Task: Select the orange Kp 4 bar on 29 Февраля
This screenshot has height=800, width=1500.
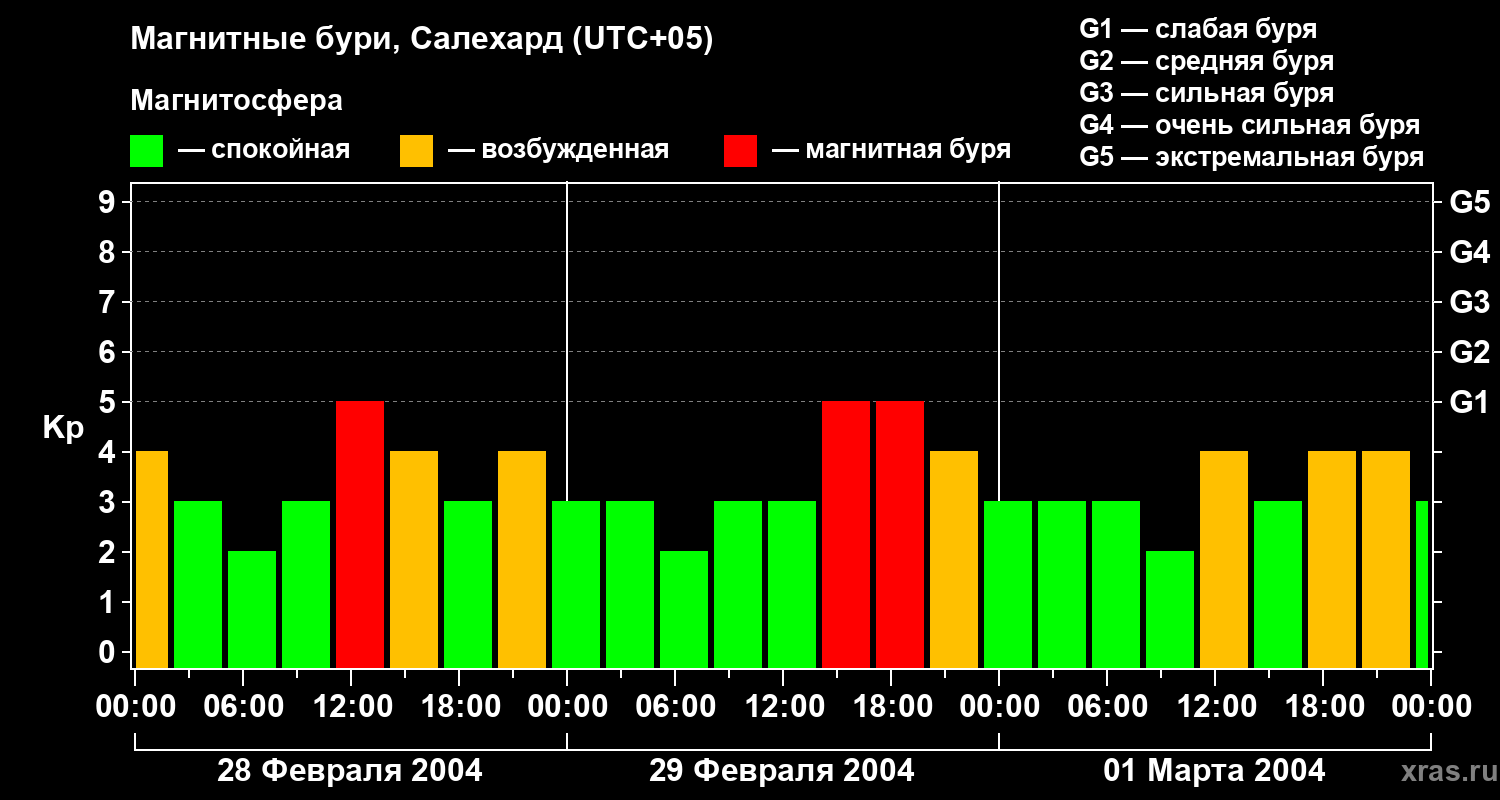Action: [x=954, y=559]
